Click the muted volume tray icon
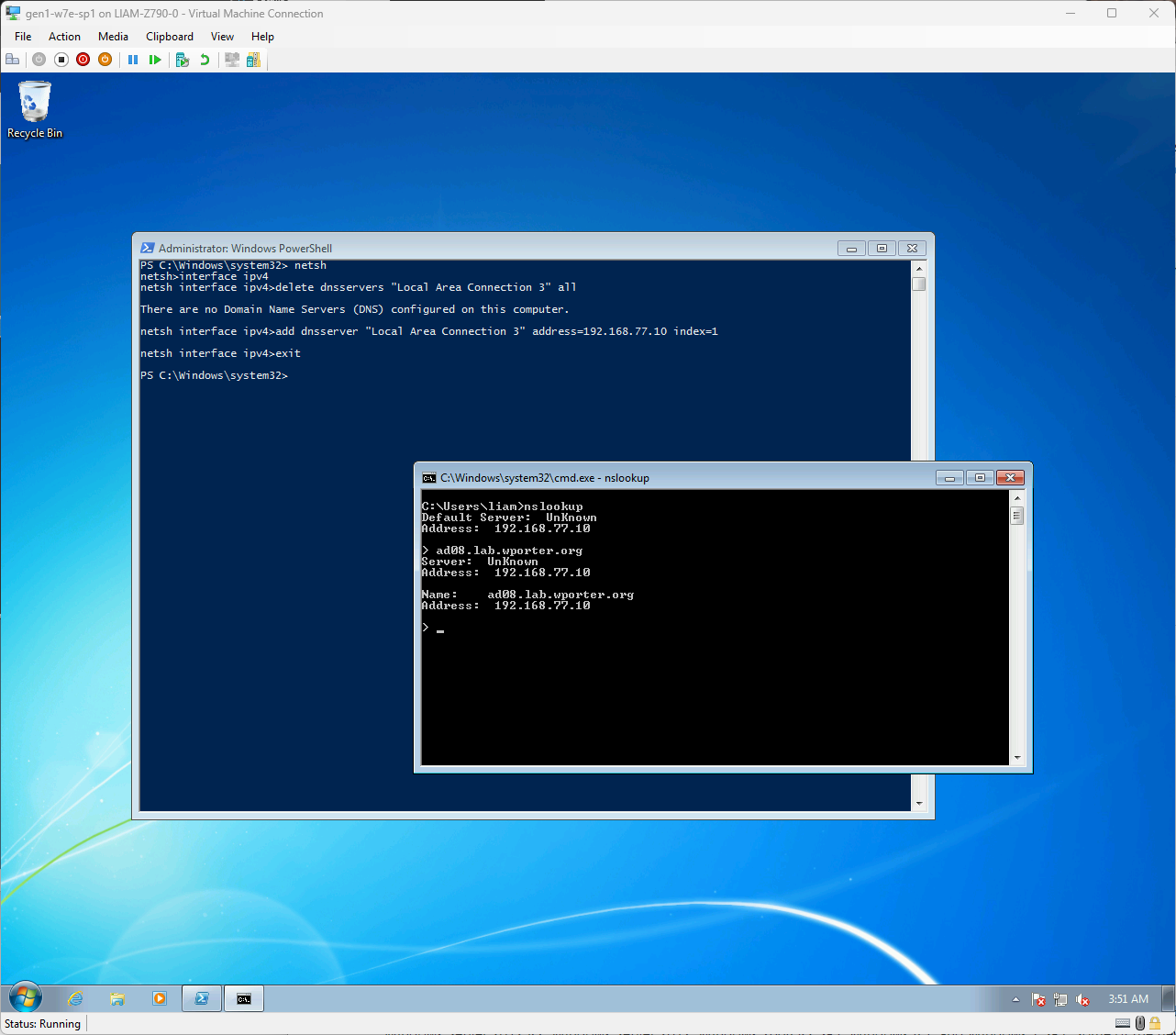Screen dimensions: 1176x1035 click(x=1082, y=999)
